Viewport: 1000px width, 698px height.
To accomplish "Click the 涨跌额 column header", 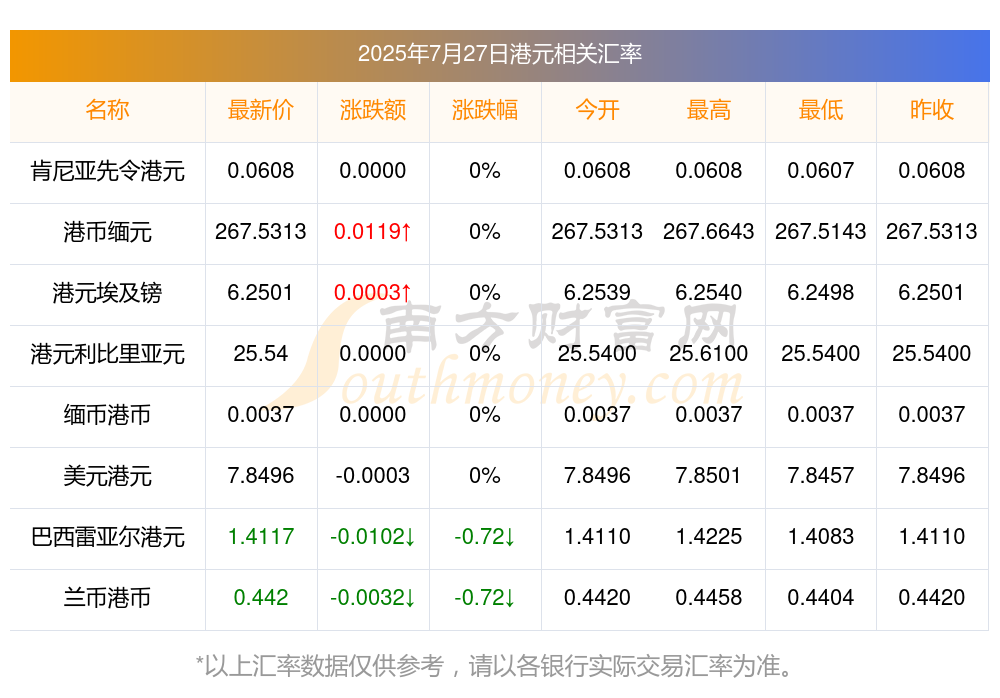I will click(373, 110).
